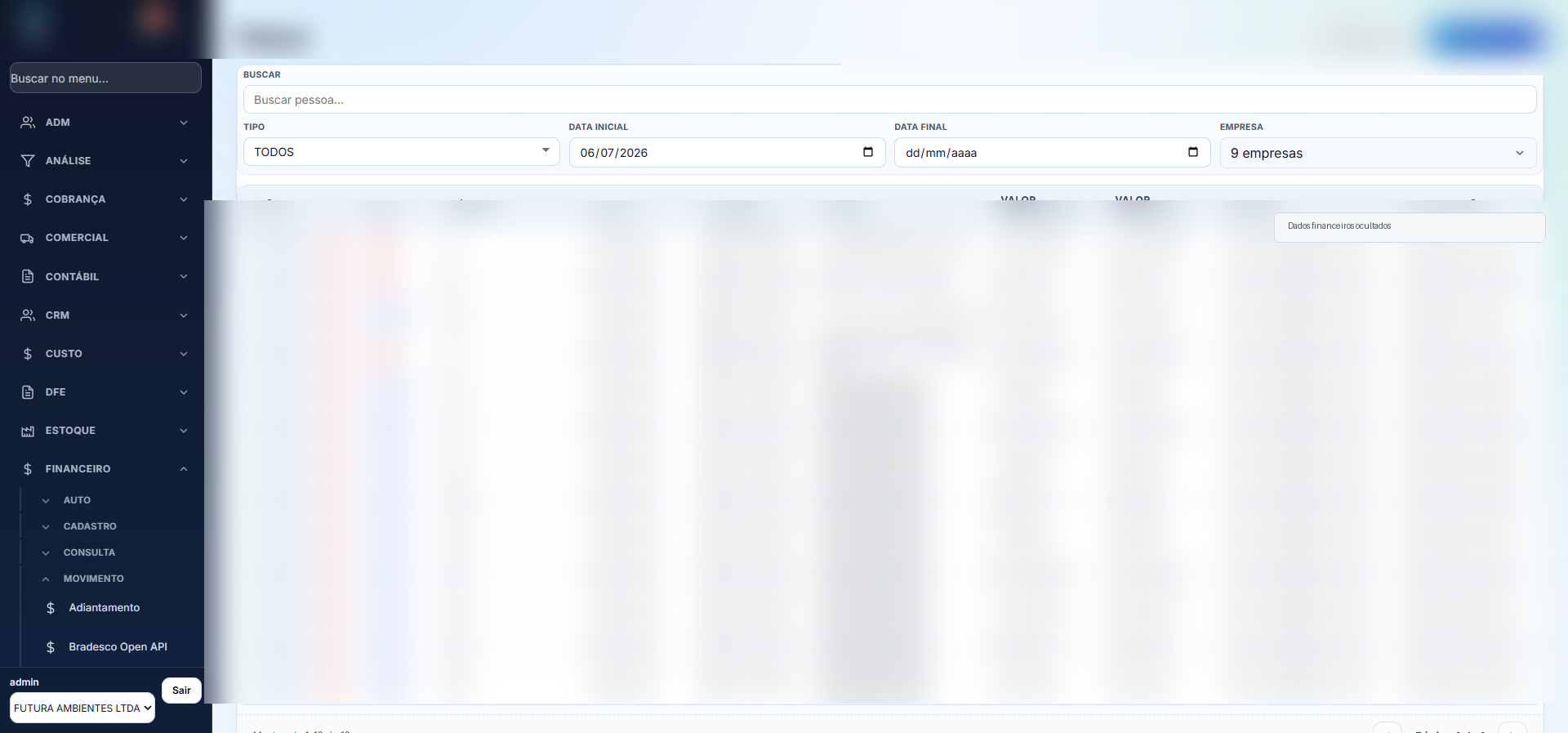Click the Sair button
The height and width of the screenshot is (733, 1568).
(181, 691)
